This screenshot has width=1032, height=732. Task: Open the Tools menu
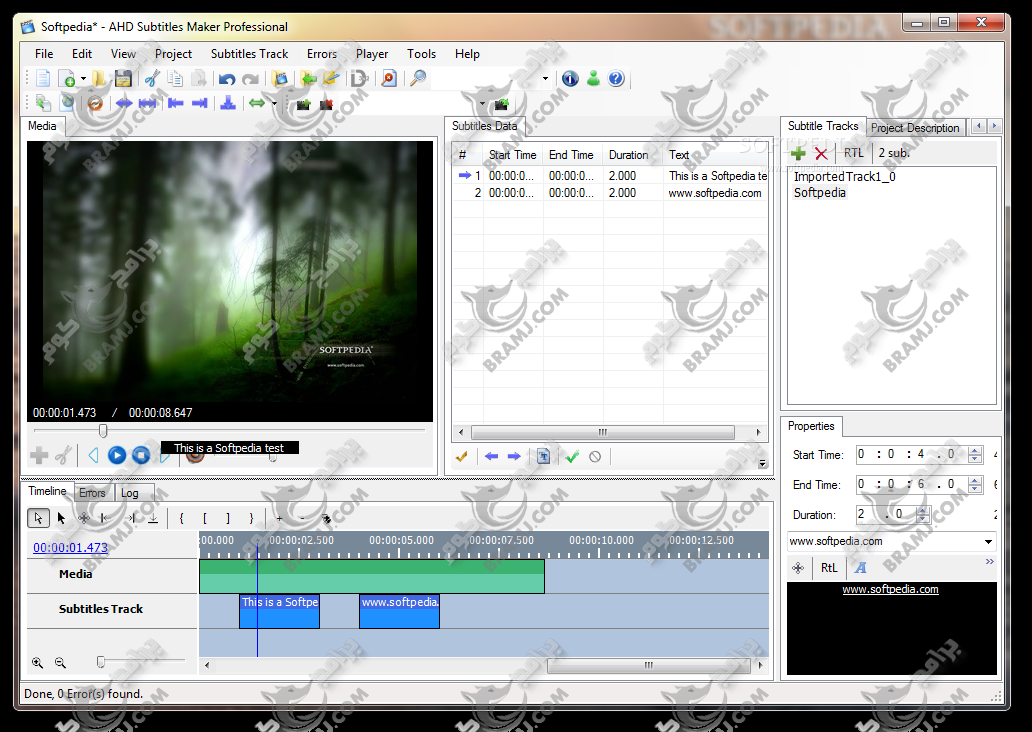pyautogui.click(x=421, y=54)
